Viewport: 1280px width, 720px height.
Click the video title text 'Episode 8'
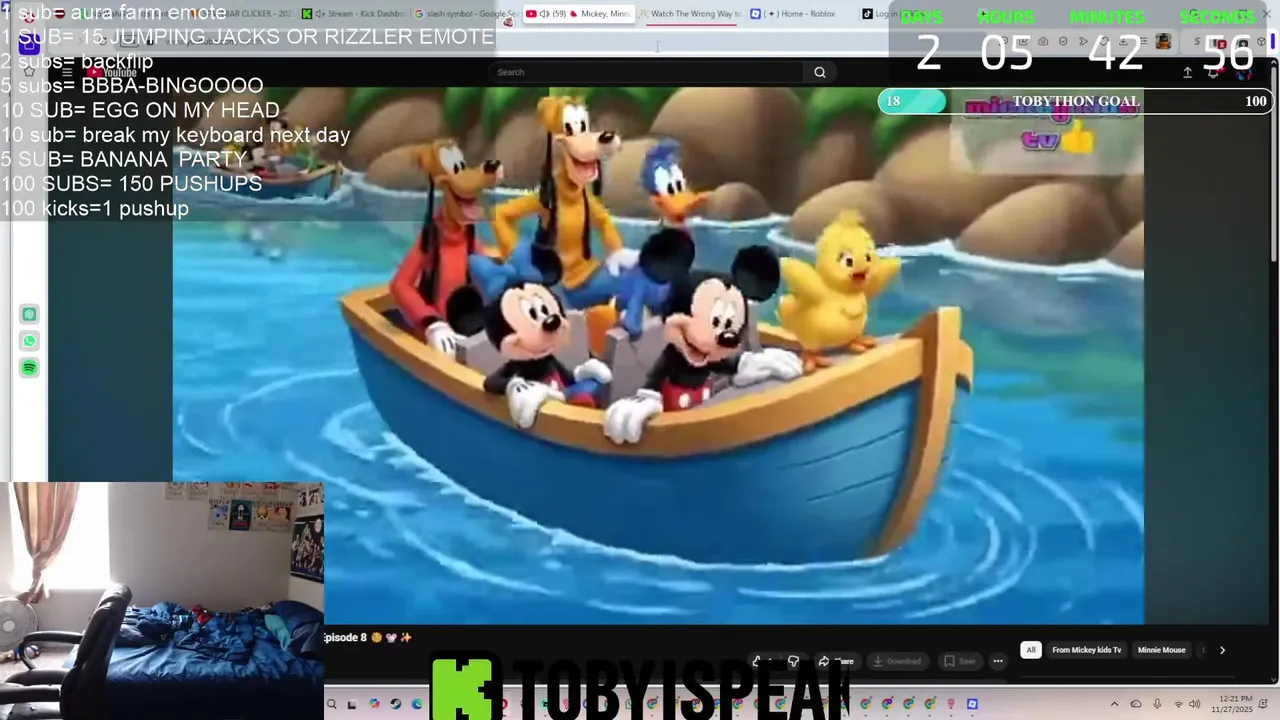tap(346, 637)
